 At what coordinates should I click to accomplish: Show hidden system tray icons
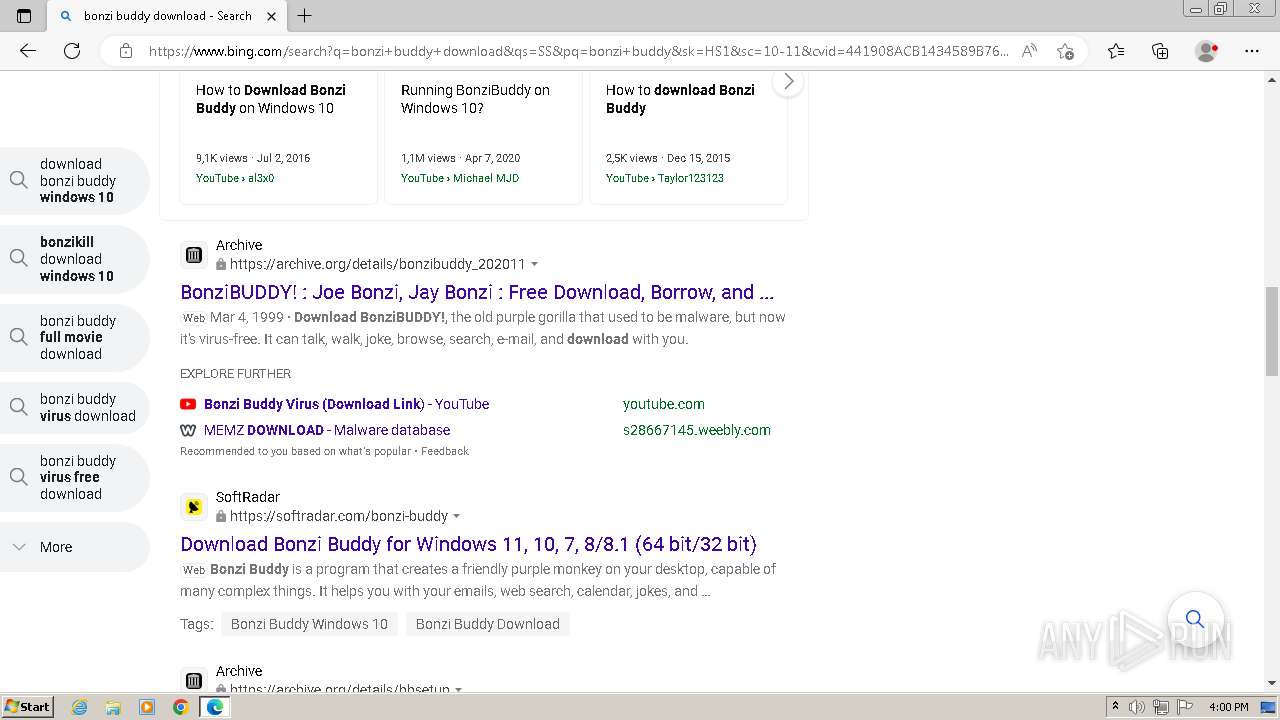tap(1115, 707)
